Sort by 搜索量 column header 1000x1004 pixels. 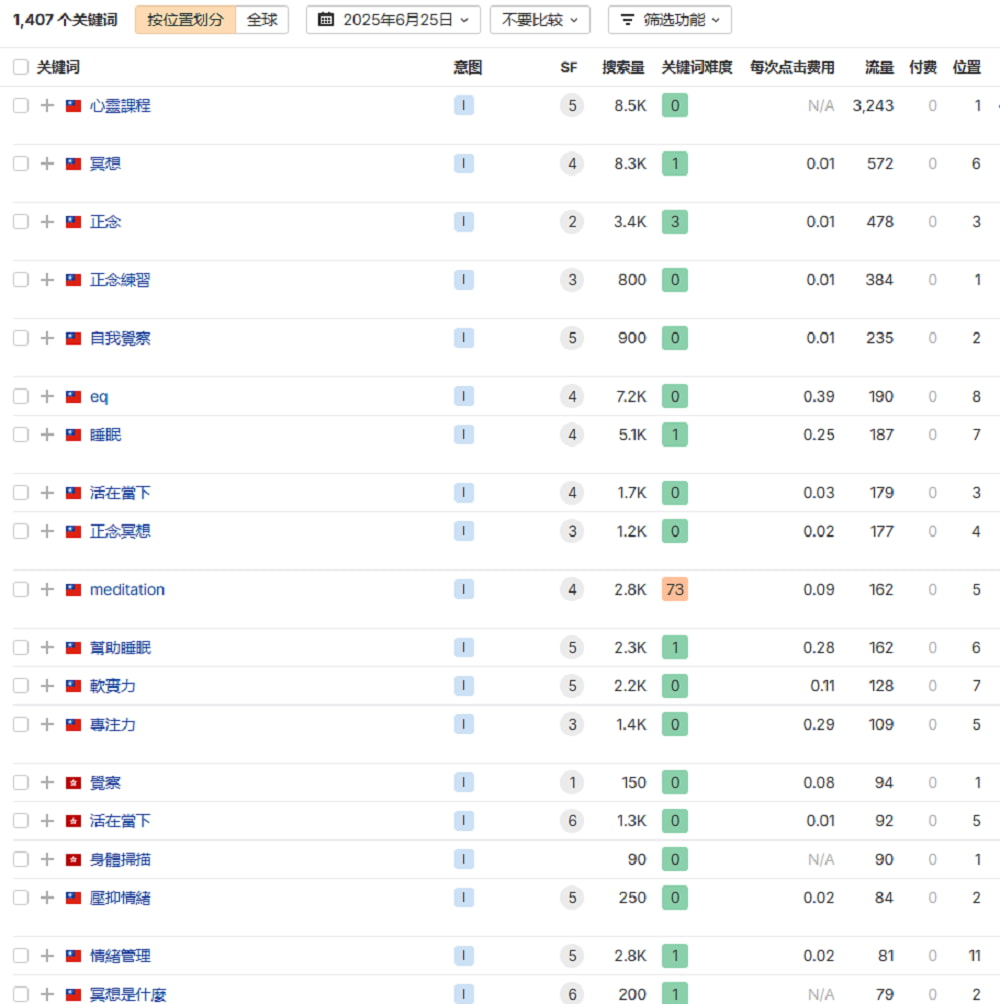click(623, 67)
